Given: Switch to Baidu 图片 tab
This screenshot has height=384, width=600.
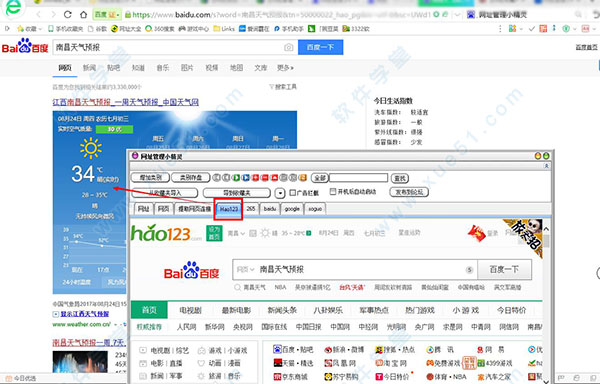Looking at the screenshot, I should point(187,68).
